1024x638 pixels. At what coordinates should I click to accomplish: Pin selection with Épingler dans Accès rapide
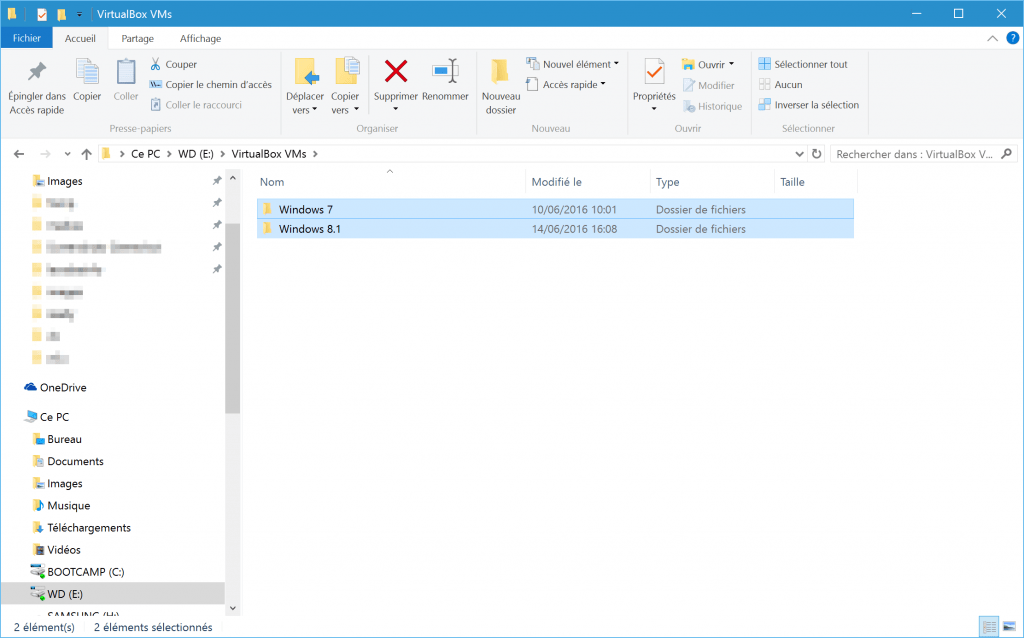(37, 88)
